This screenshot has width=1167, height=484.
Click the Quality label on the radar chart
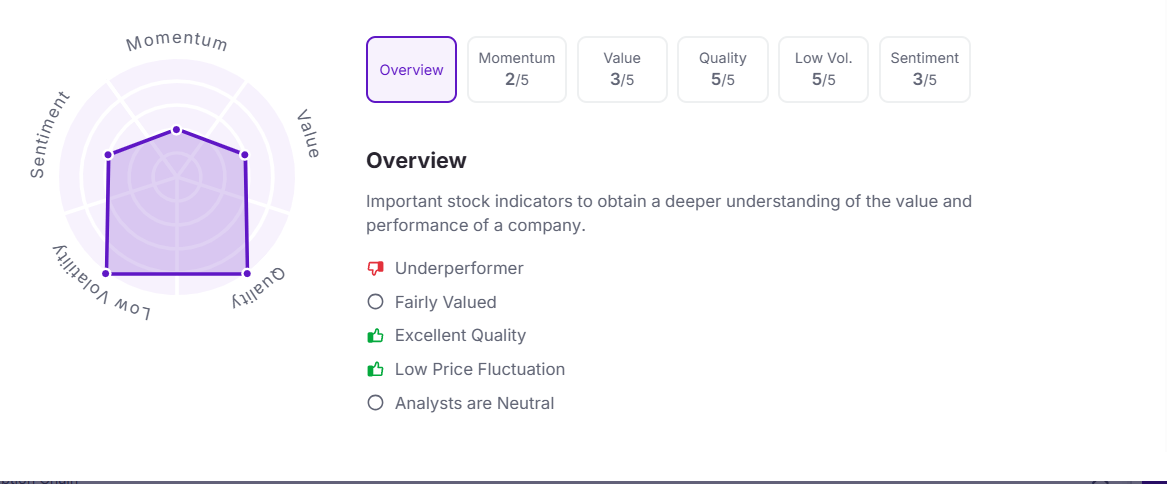coord(258,287)
